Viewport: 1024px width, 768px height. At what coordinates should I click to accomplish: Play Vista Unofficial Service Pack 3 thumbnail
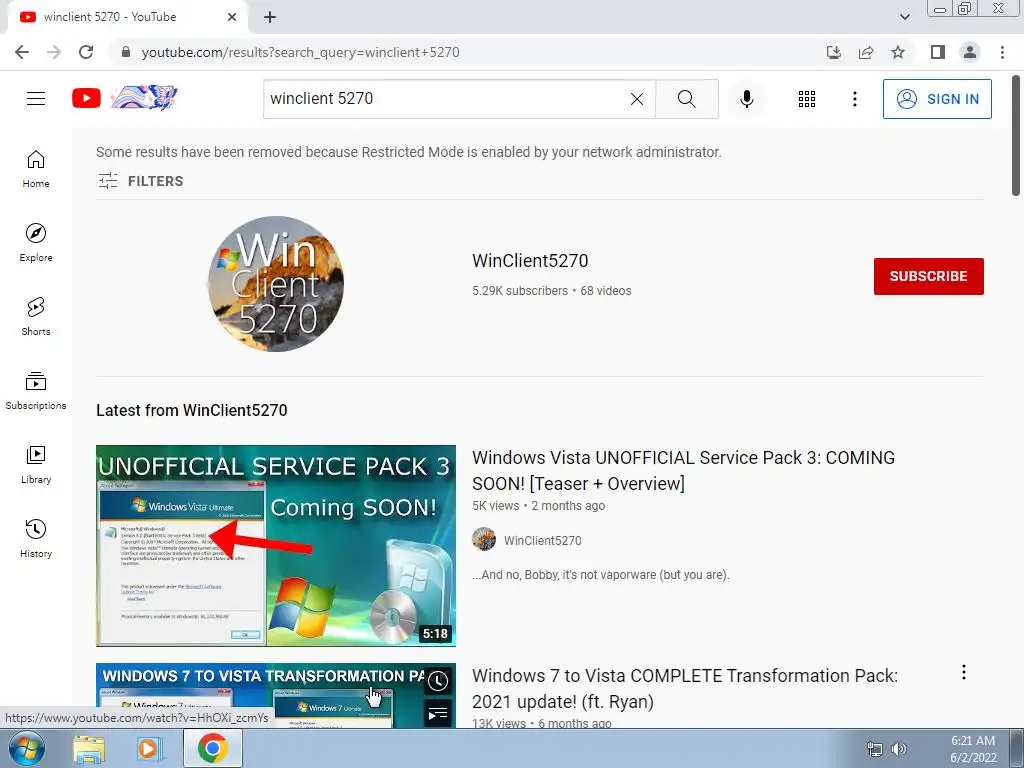276,546
